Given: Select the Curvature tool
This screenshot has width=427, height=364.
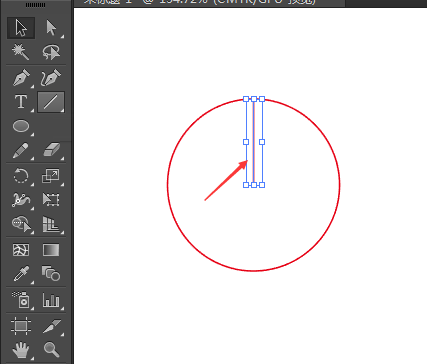Looking at the screenshot, I should (51, 78).
